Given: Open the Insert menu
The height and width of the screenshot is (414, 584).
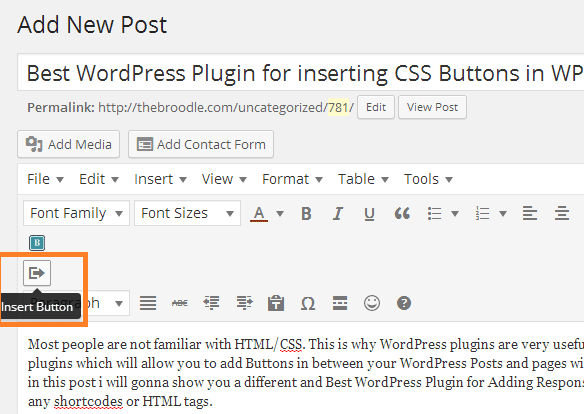Looking at the screenshot, I should tap(160, 179).
